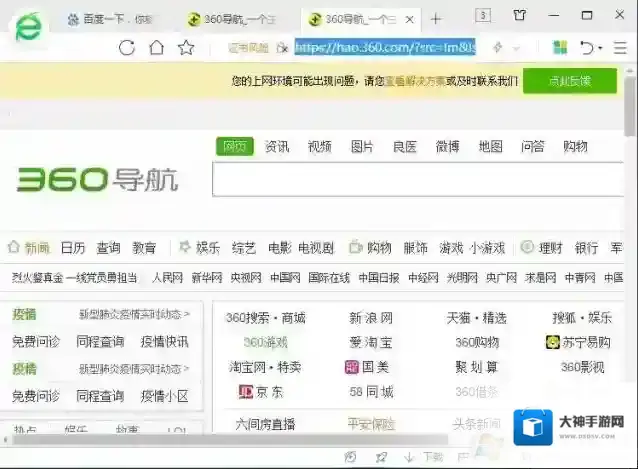
Task: Open the 苏宁易购 site link
Action: (578, 342)
